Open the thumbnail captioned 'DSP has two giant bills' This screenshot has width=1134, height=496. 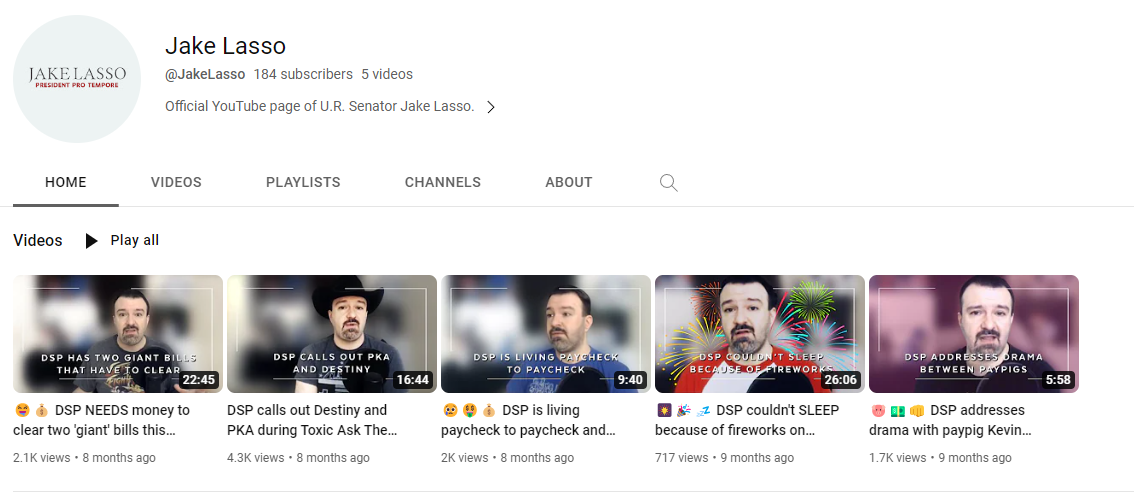coord(118,334)
